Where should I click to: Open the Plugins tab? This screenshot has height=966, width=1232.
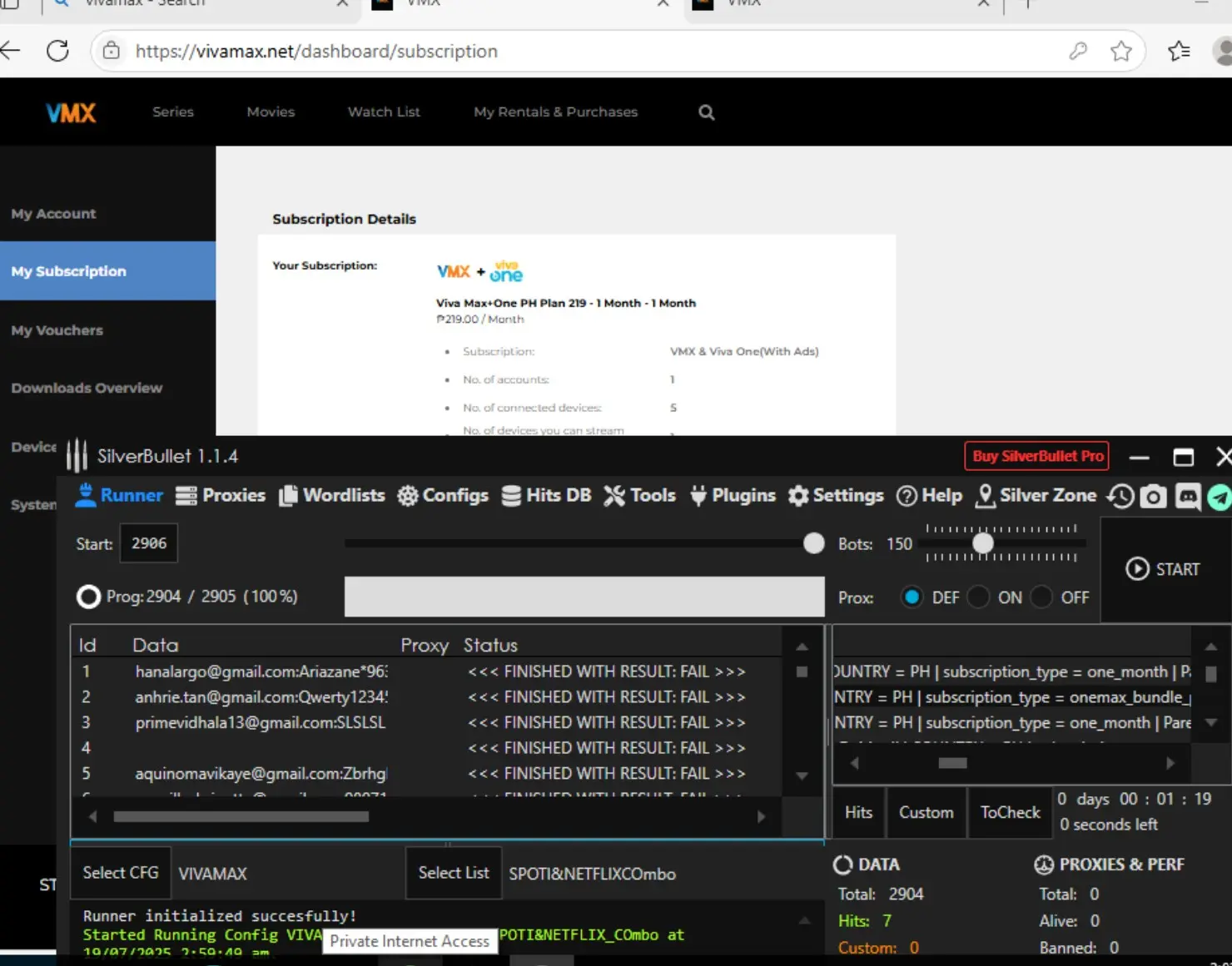[733, 495]
